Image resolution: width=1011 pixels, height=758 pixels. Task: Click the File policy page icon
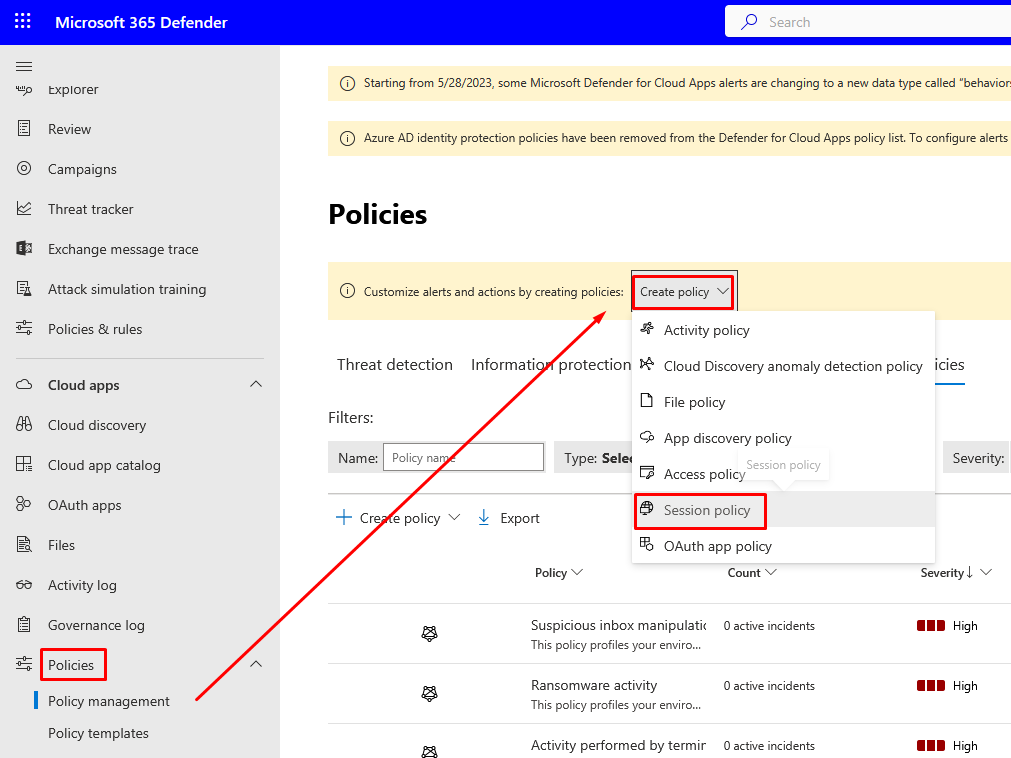647,401
